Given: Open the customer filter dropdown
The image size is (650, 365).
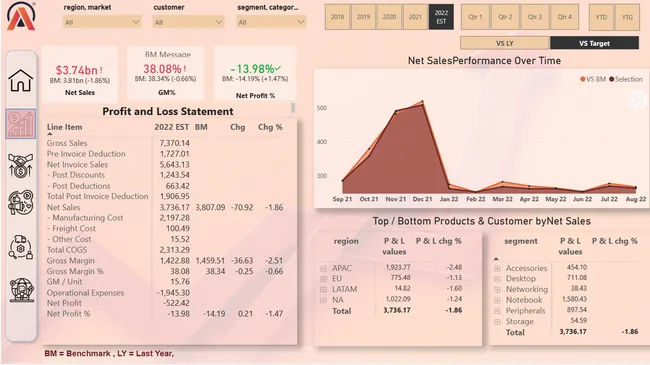Looking at the screenshot, I should (x=188, y=22).
